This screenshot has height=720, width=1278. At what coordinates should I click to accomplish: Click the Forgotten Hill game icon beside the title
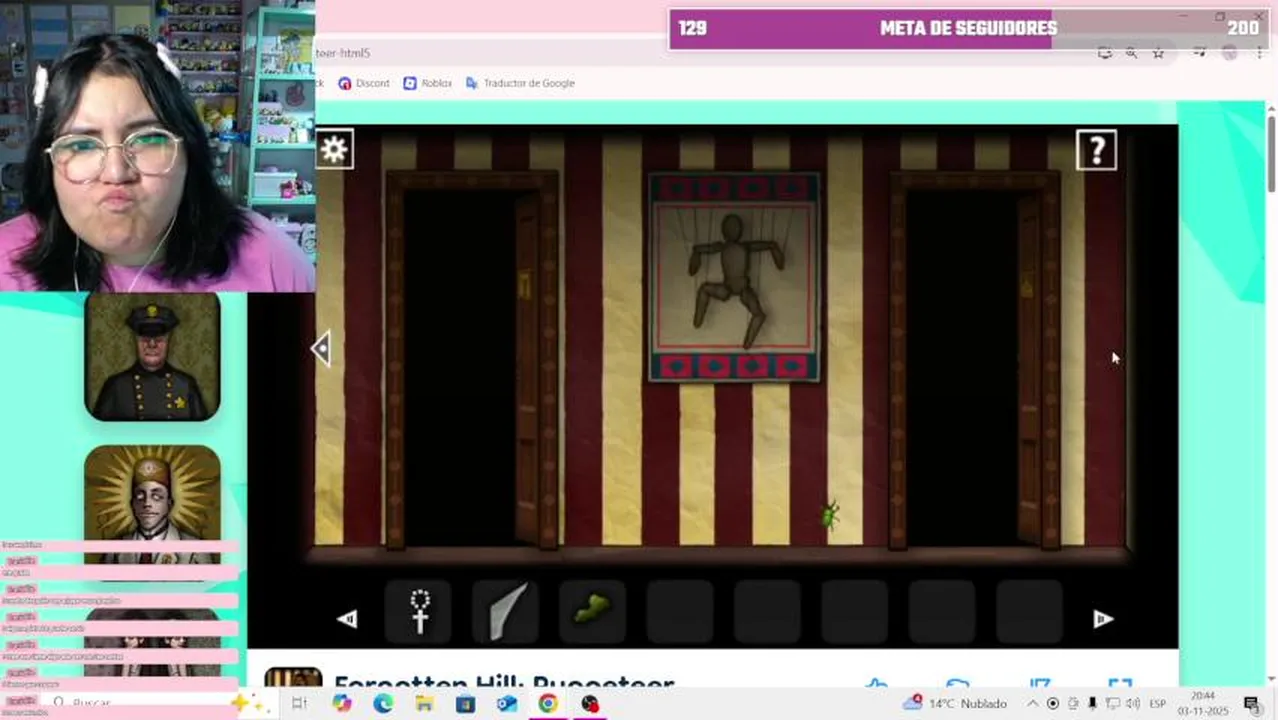click(293, 677)
